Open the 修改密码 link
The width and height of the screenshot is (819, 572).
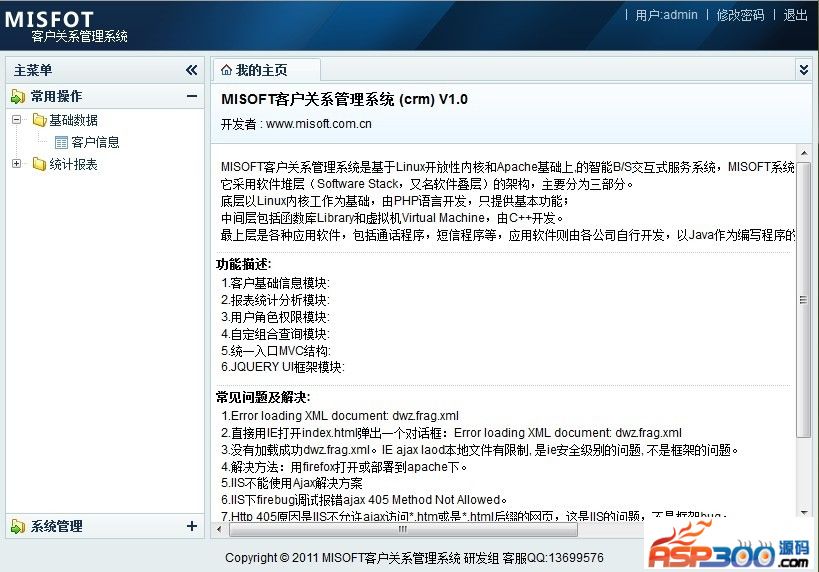click(740, 15)
